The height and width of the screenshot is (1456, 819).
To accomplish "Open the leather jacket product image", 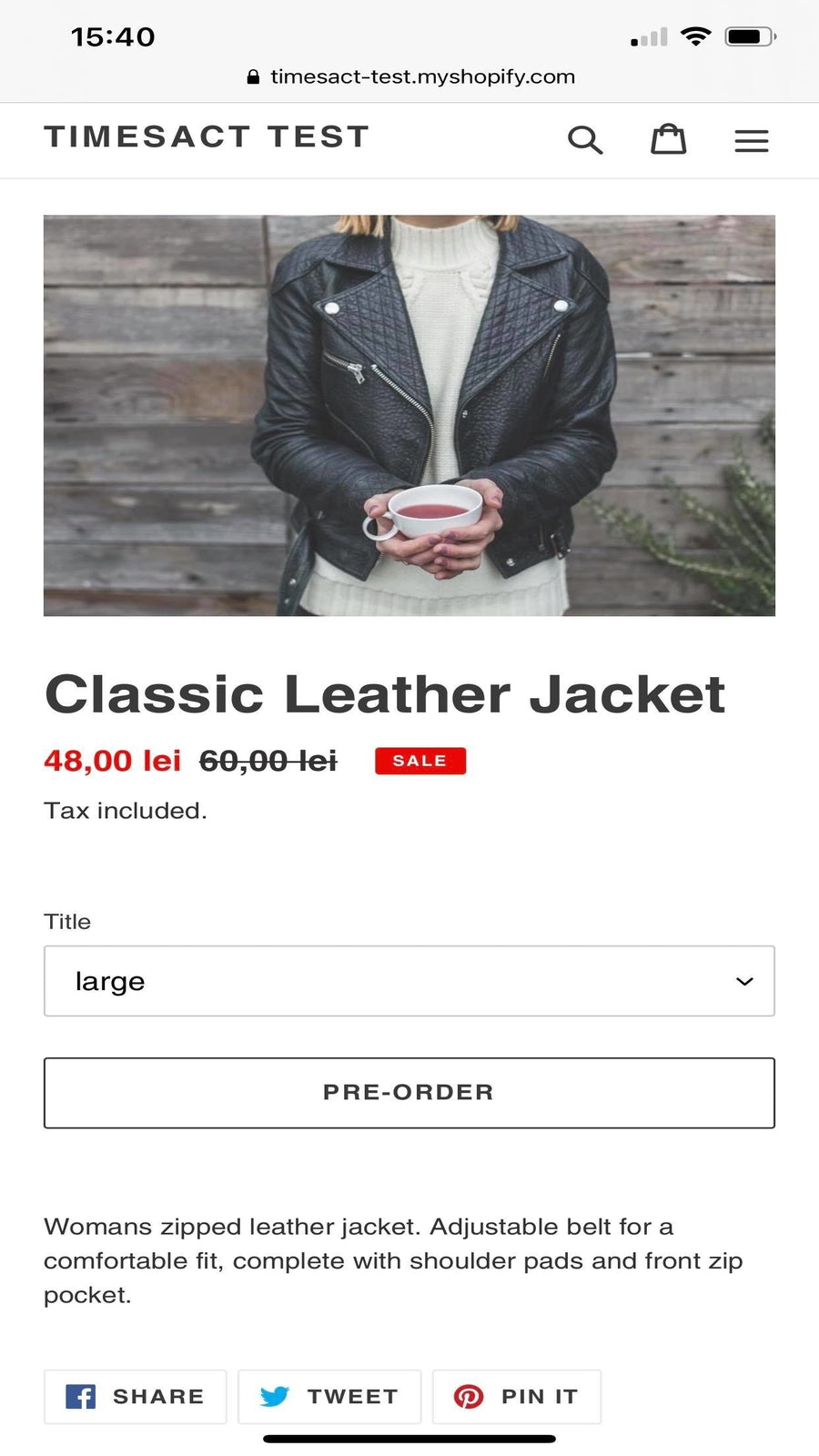I will click(x=409, y=416).
